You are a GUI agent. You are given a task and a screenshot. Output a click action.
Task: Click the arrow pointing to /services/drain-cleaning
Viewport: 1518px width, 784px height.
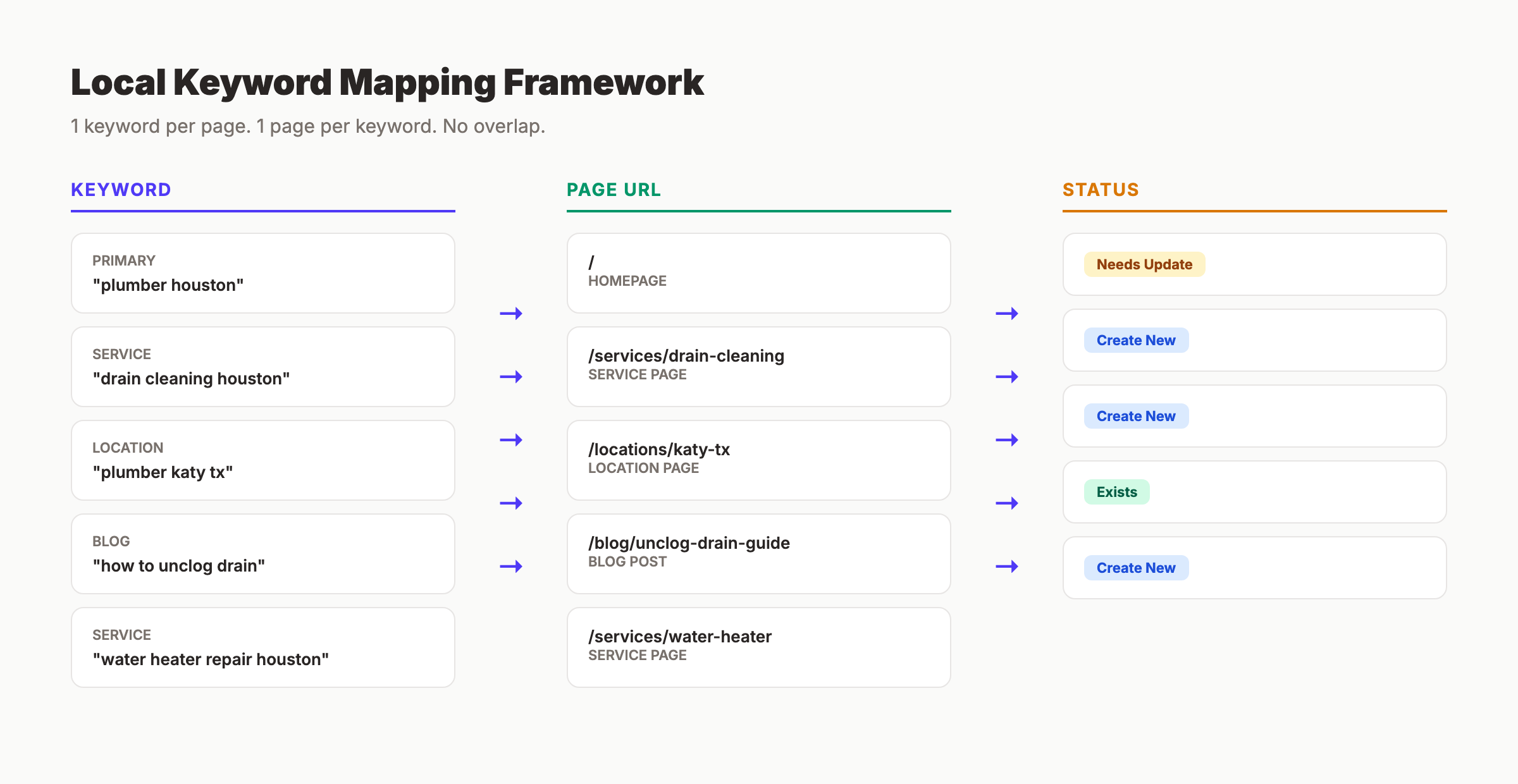click(511, 376)
